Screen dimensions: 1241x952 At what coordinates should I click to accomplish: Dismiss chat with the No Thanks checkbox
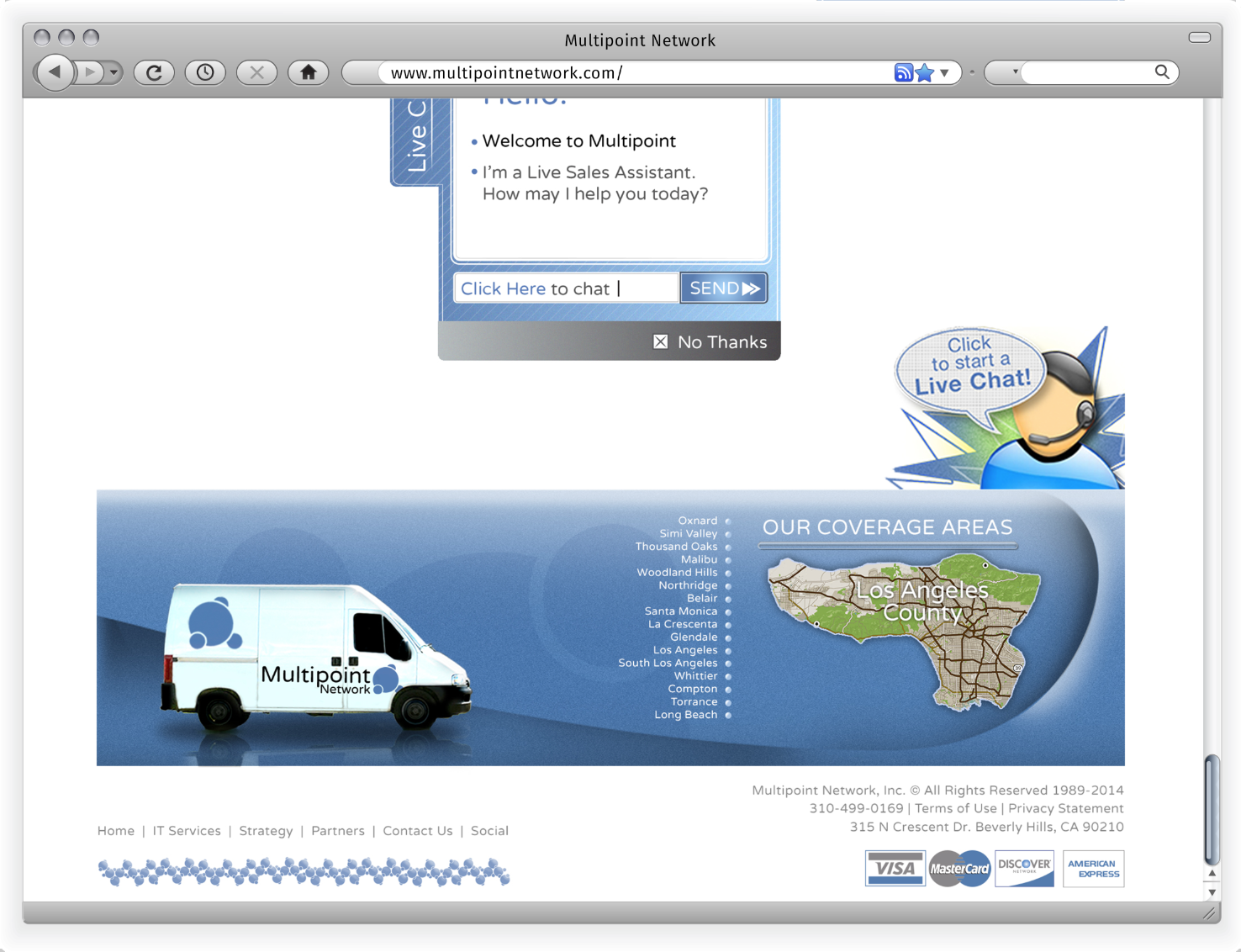(661, 341)
